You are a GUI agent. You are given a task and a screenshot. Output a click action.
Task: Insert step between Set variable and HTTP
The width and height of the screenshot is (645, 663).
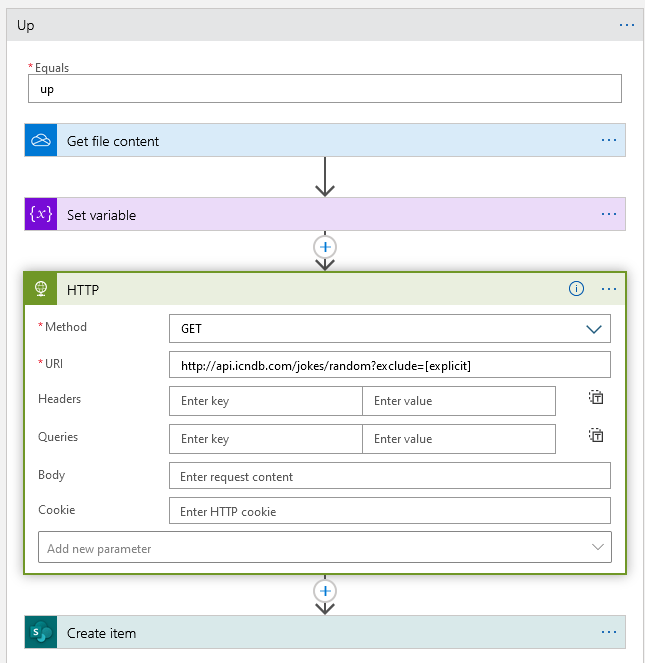325,246
